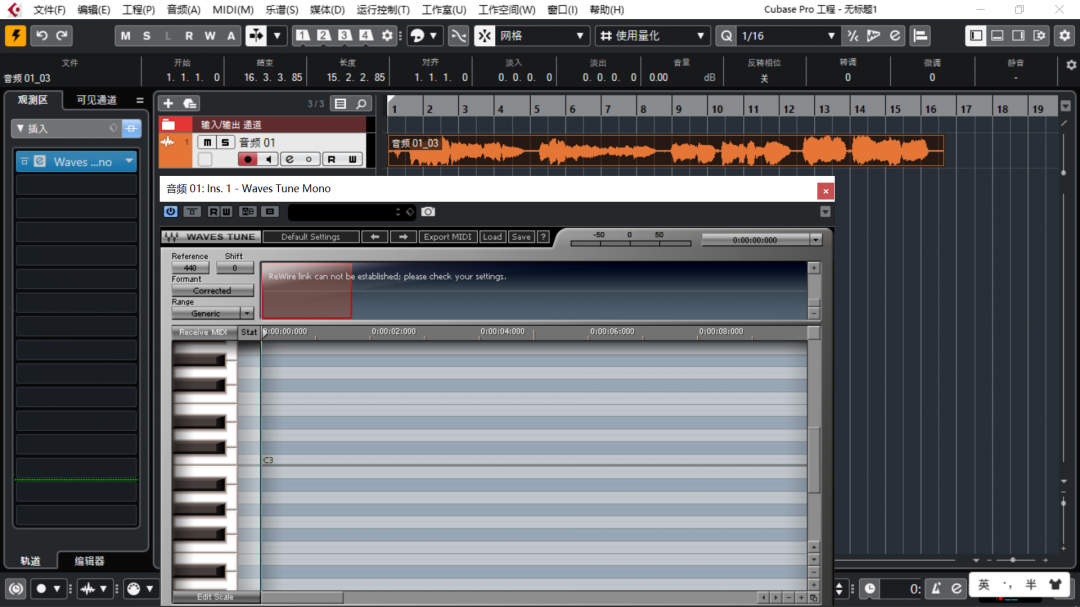Image resolution: width=1080 pixels, height=607 pixels.
Task: Click the plugin snapshot camera icon
Action: pyautogui.click(x=428, y=212)
